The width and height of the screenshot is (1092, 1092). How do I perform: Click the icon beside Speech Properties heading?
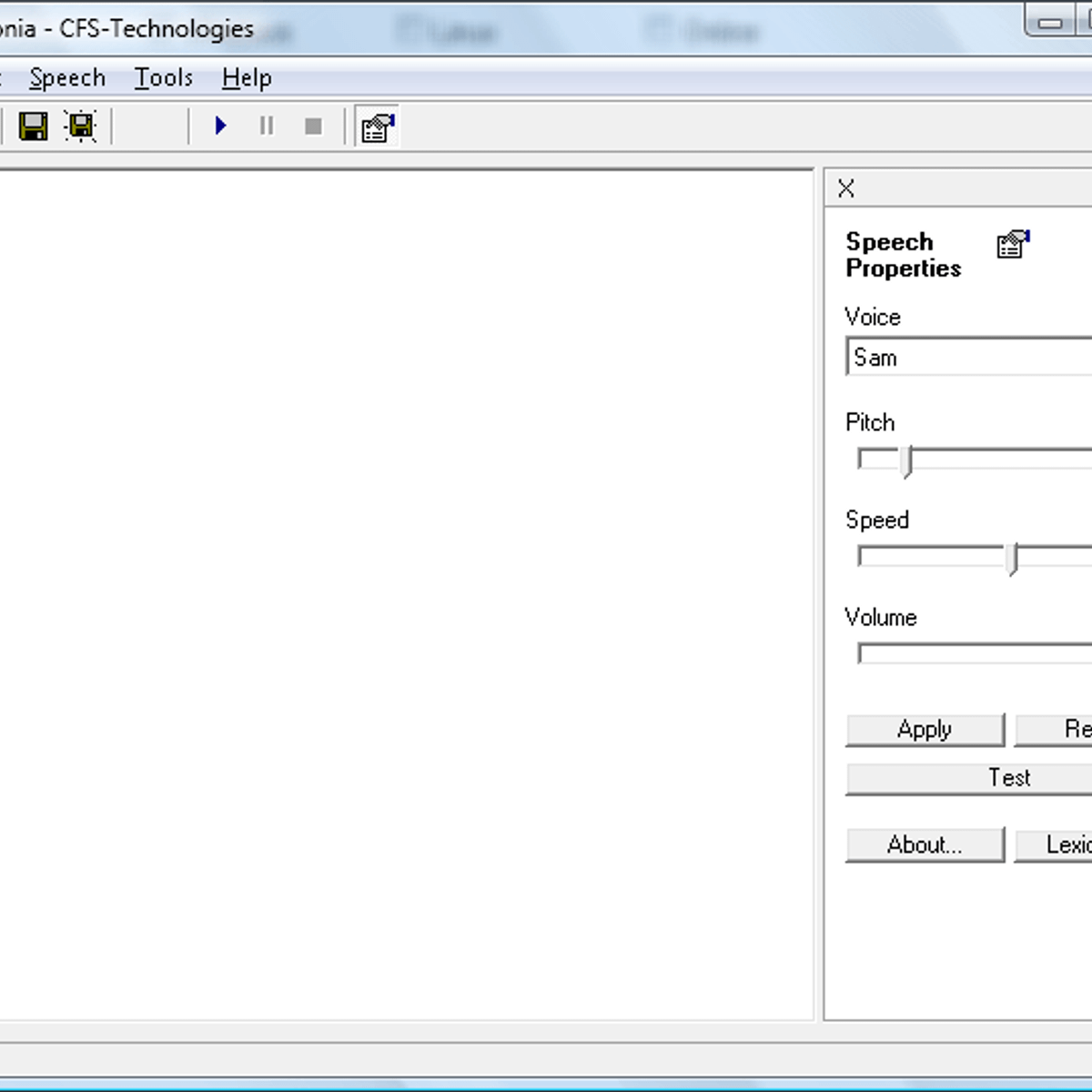1013,244
